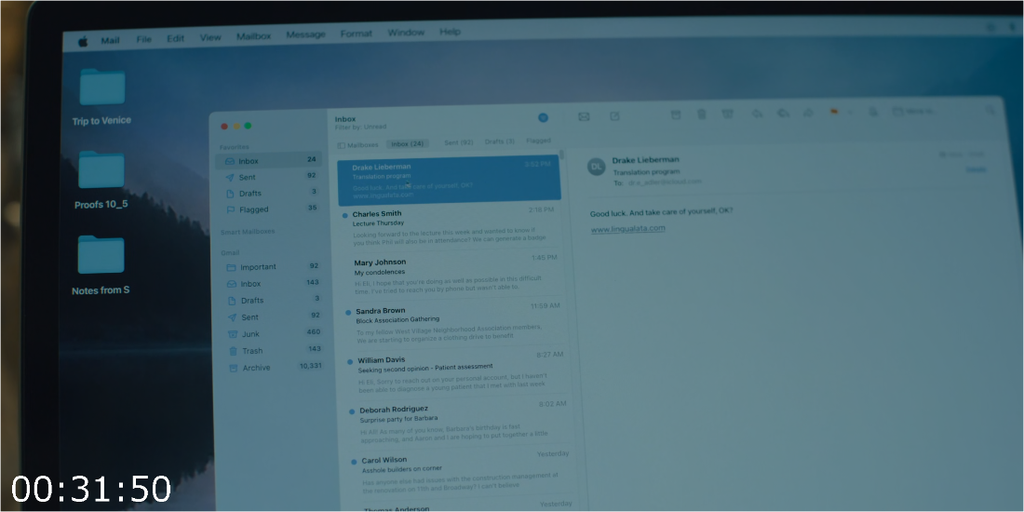The image size is (1024, 512).
Task: Toggle Mailboxes button in favorites bar
Action: click(x=358, y=145)
